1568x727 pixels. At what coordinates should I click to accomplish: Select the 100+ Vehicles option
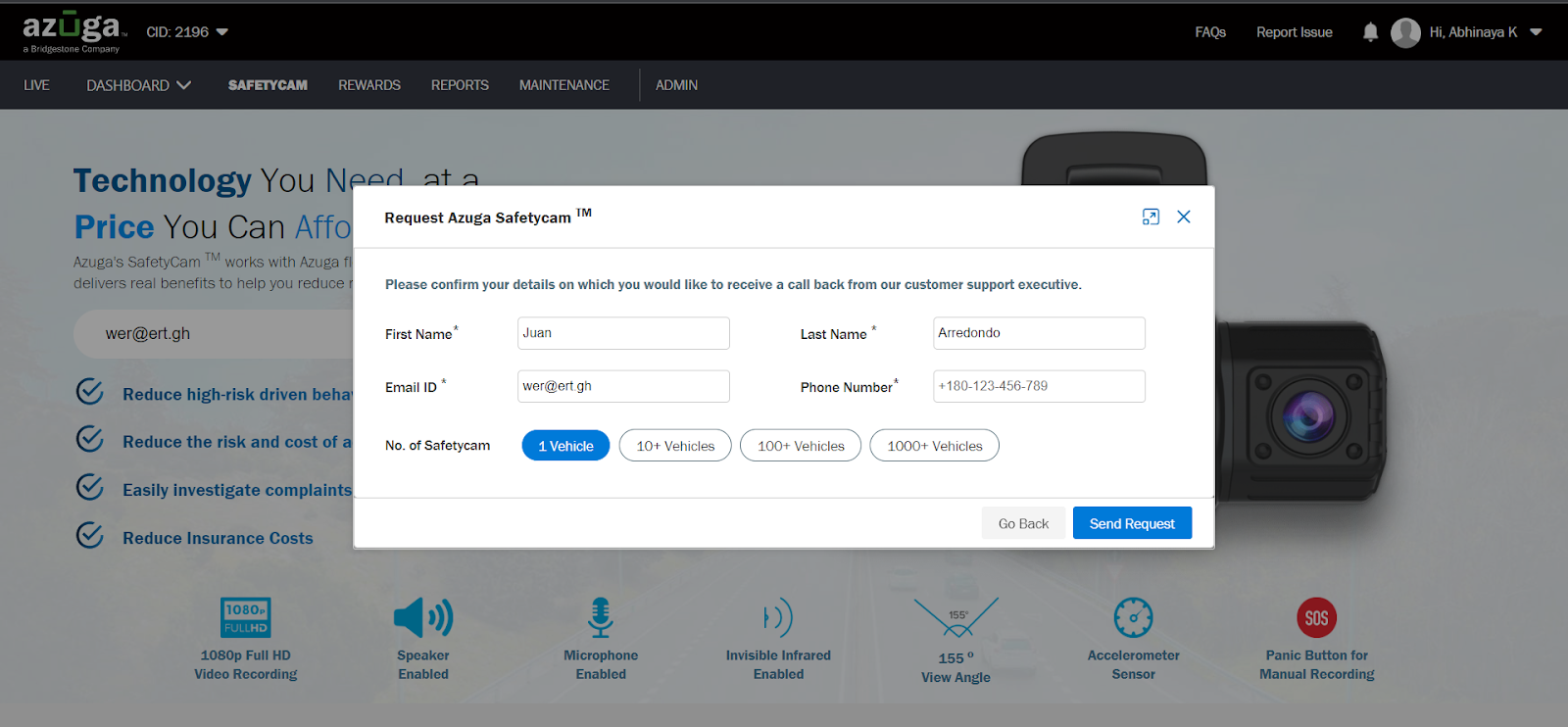[801, 446]
